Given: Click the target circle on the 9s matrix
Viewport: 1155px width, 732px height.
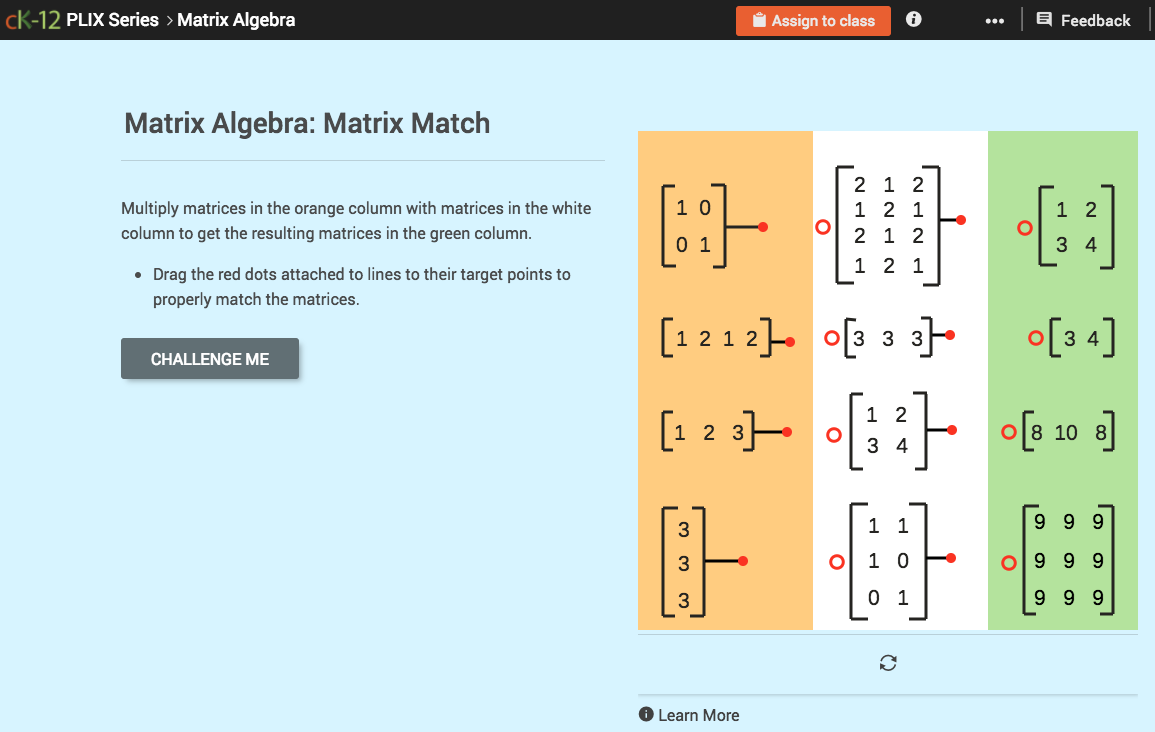Looking at the screenshot, I should 1008,562.
